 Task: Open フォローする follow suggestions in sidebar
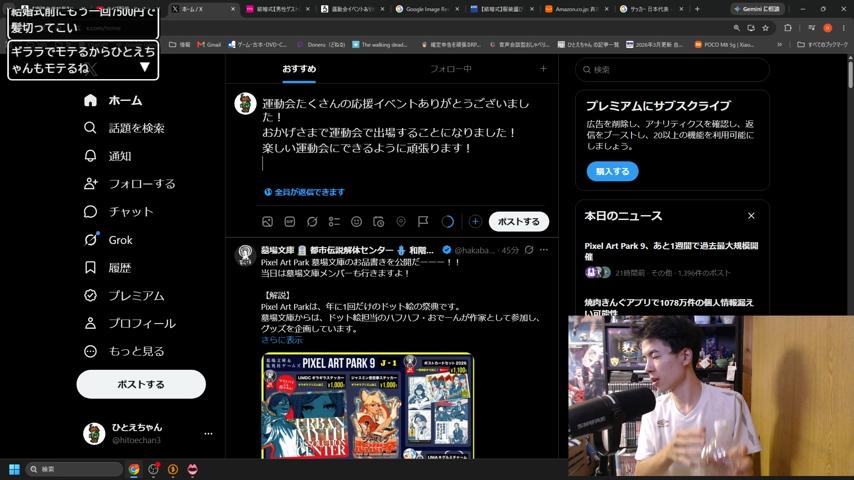[130, 184]
